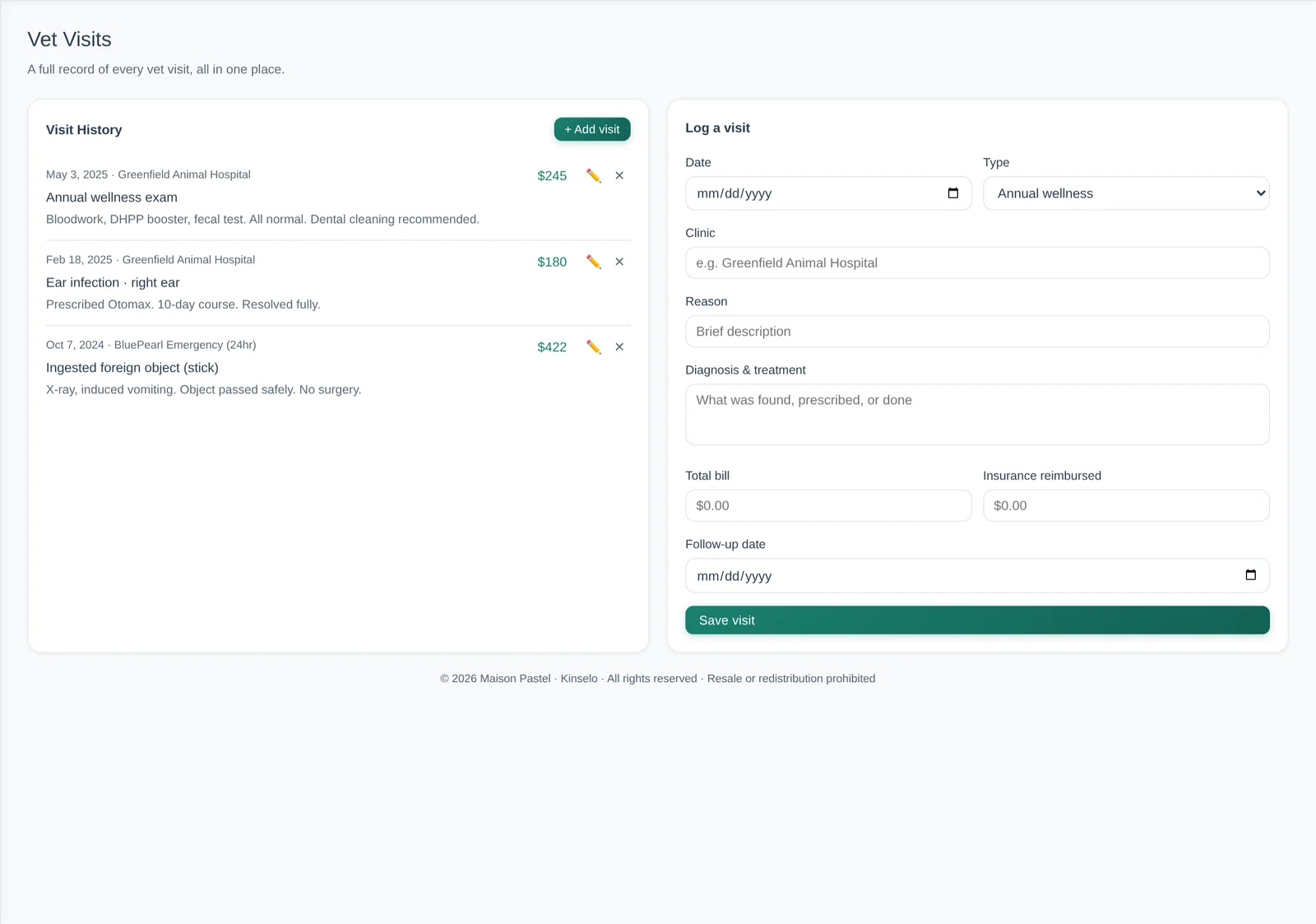
Task: Click the Vet Visits page title
Action: [x=69, y=39]
